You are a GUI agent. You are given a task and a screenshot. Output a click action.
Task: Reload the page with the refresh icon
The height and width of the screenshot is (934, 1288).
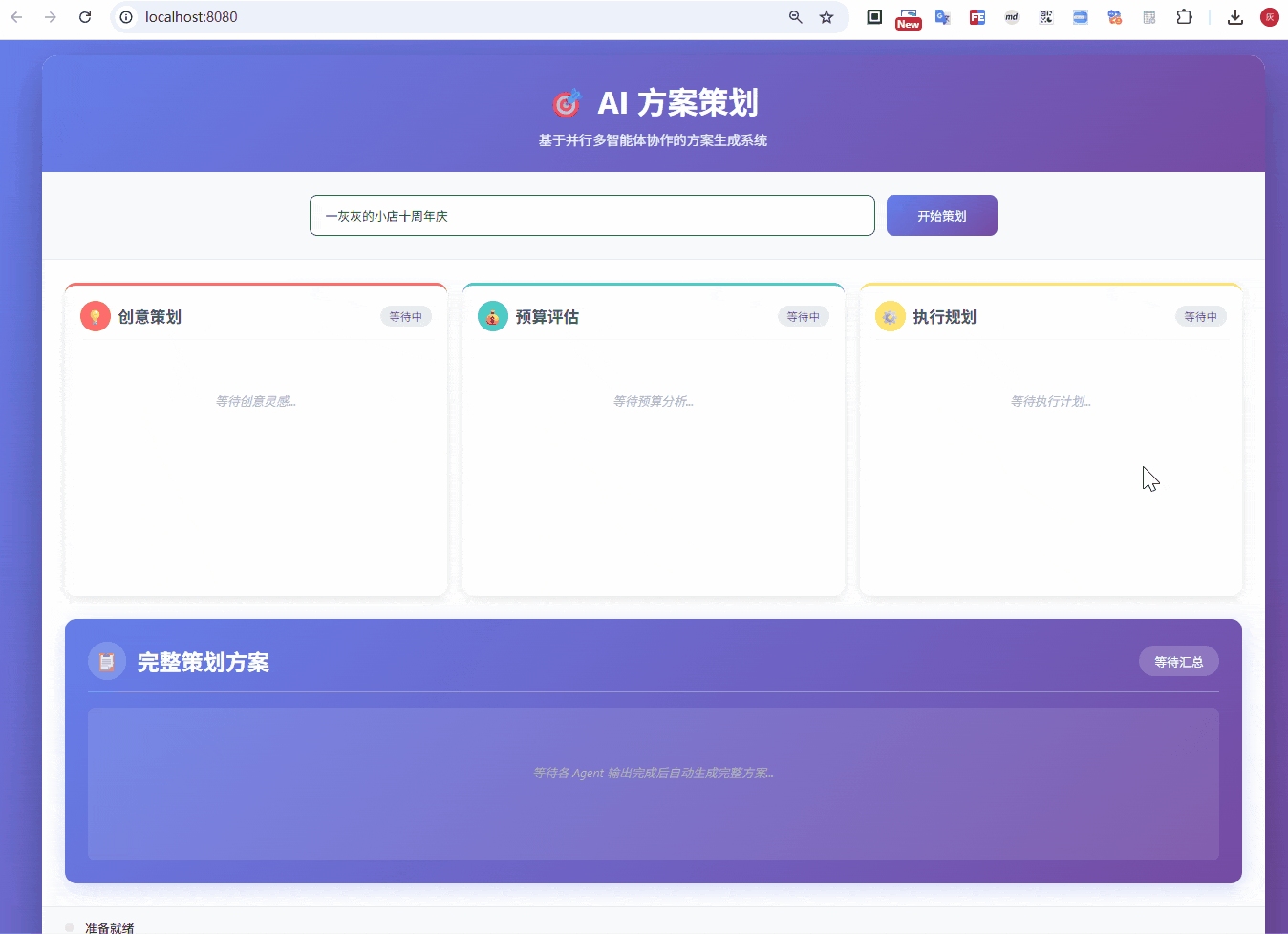(85, 17)
